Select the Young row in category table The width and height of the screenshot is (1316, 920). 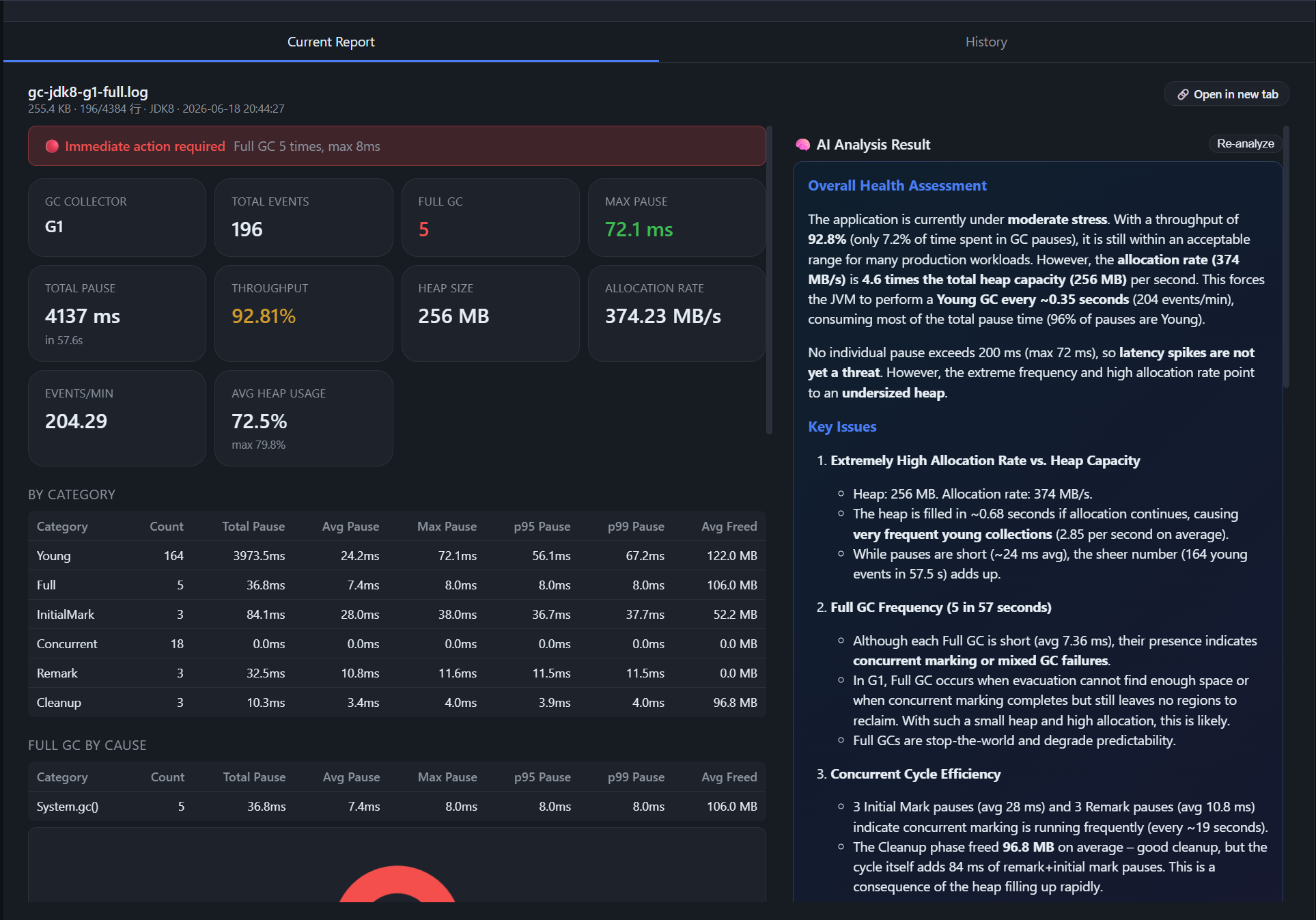(397, 556)
